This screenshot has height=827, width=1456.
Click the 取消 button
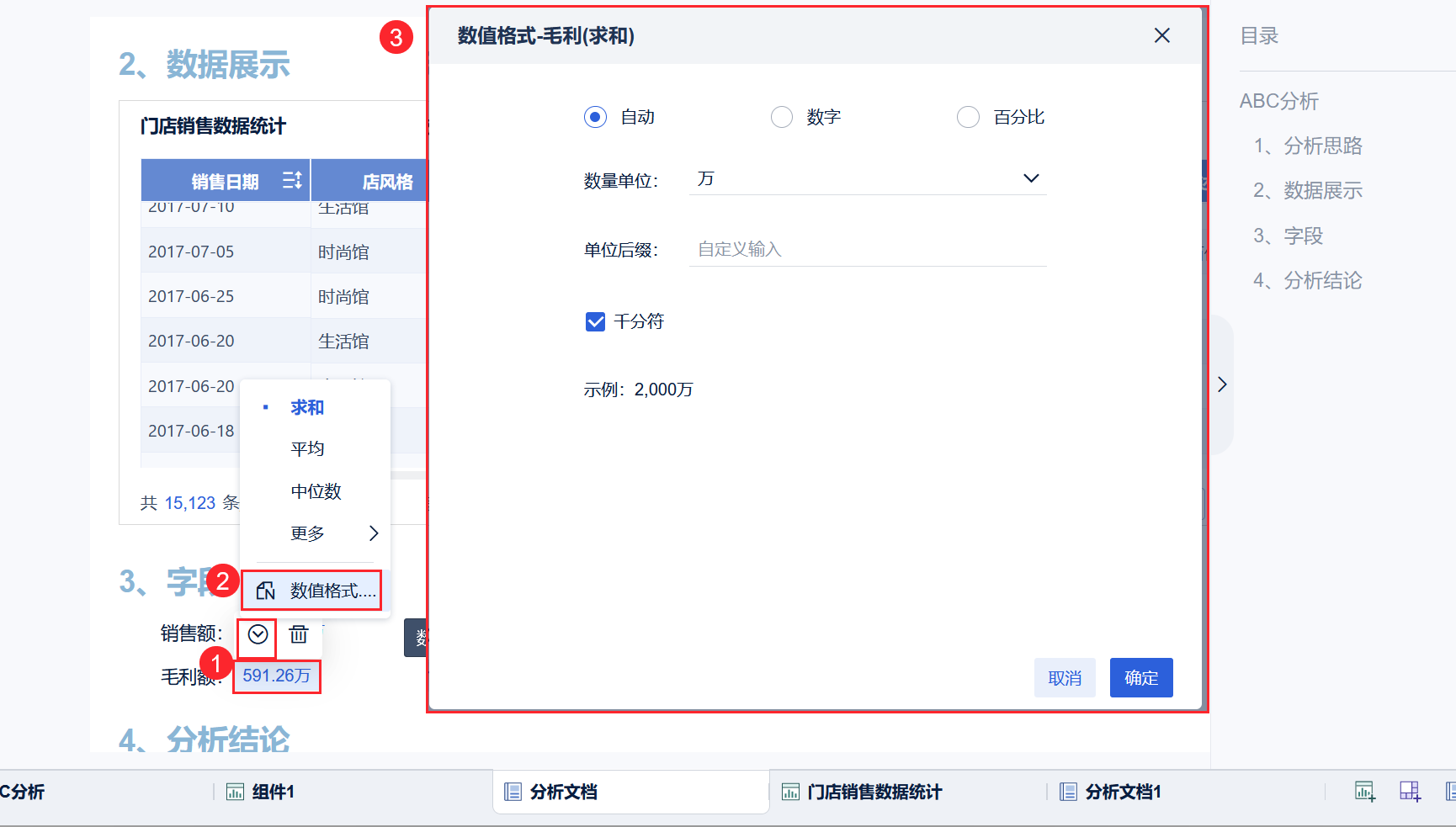(1065, 677)
